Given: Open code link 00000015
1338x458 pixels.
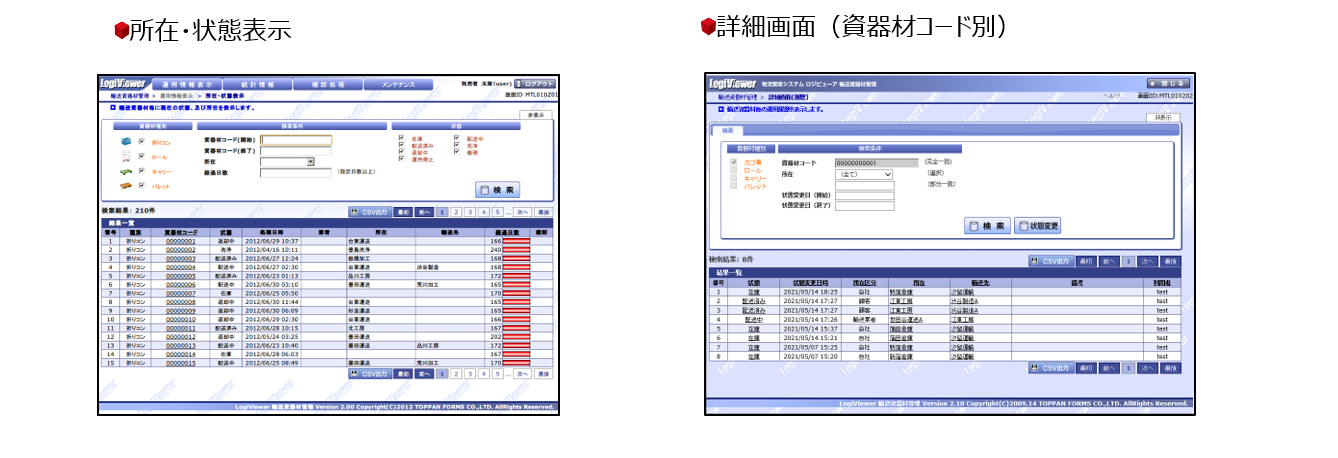Looking at the screenshot, I should [x=180, y=362].
